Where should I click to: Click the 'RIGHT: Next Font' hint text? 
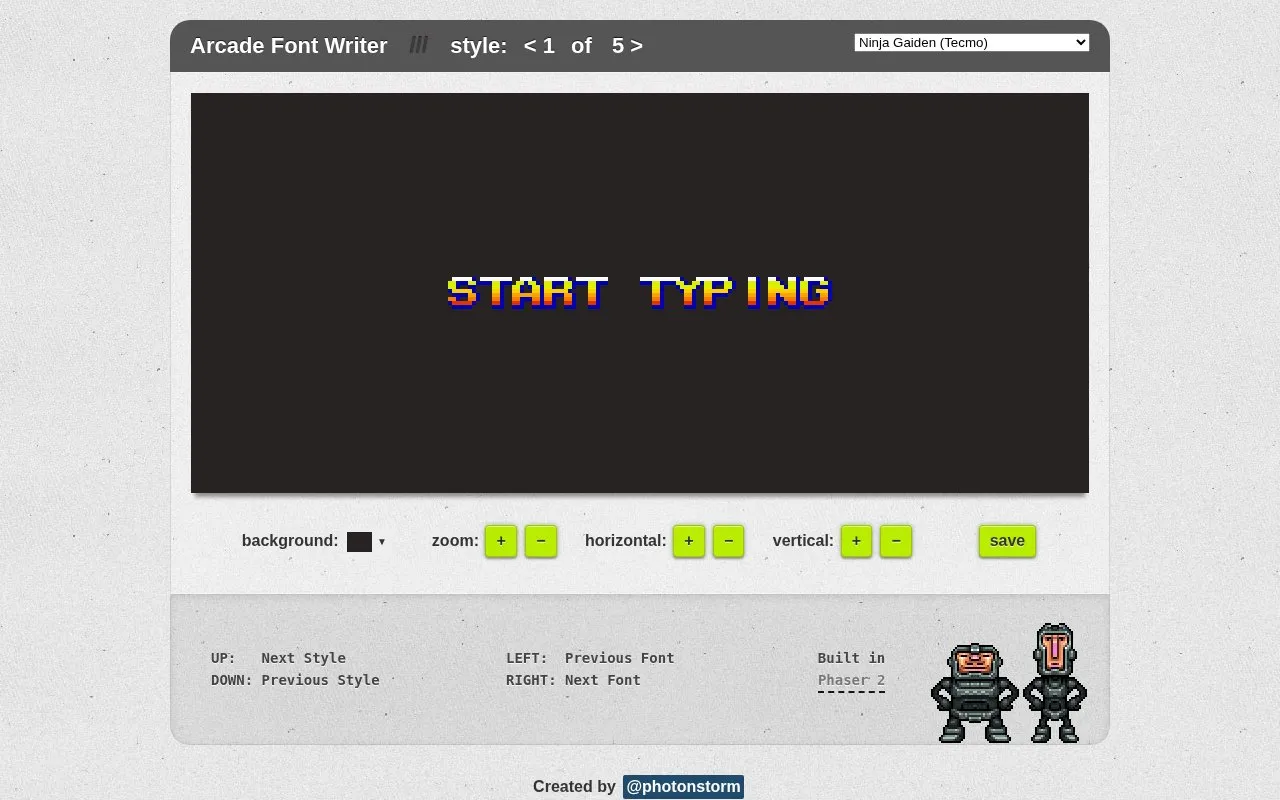[x=573, y=680]
